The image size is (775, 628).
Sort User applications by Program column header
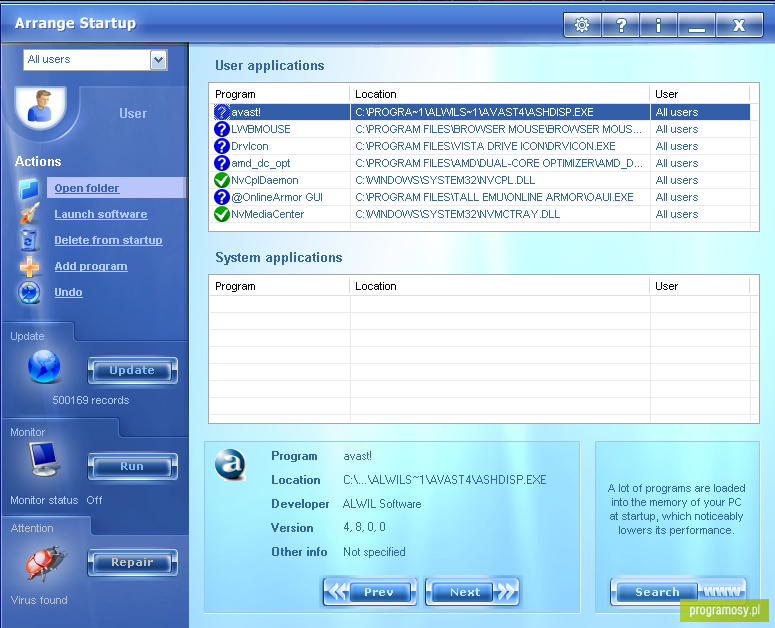click(280, 94)
